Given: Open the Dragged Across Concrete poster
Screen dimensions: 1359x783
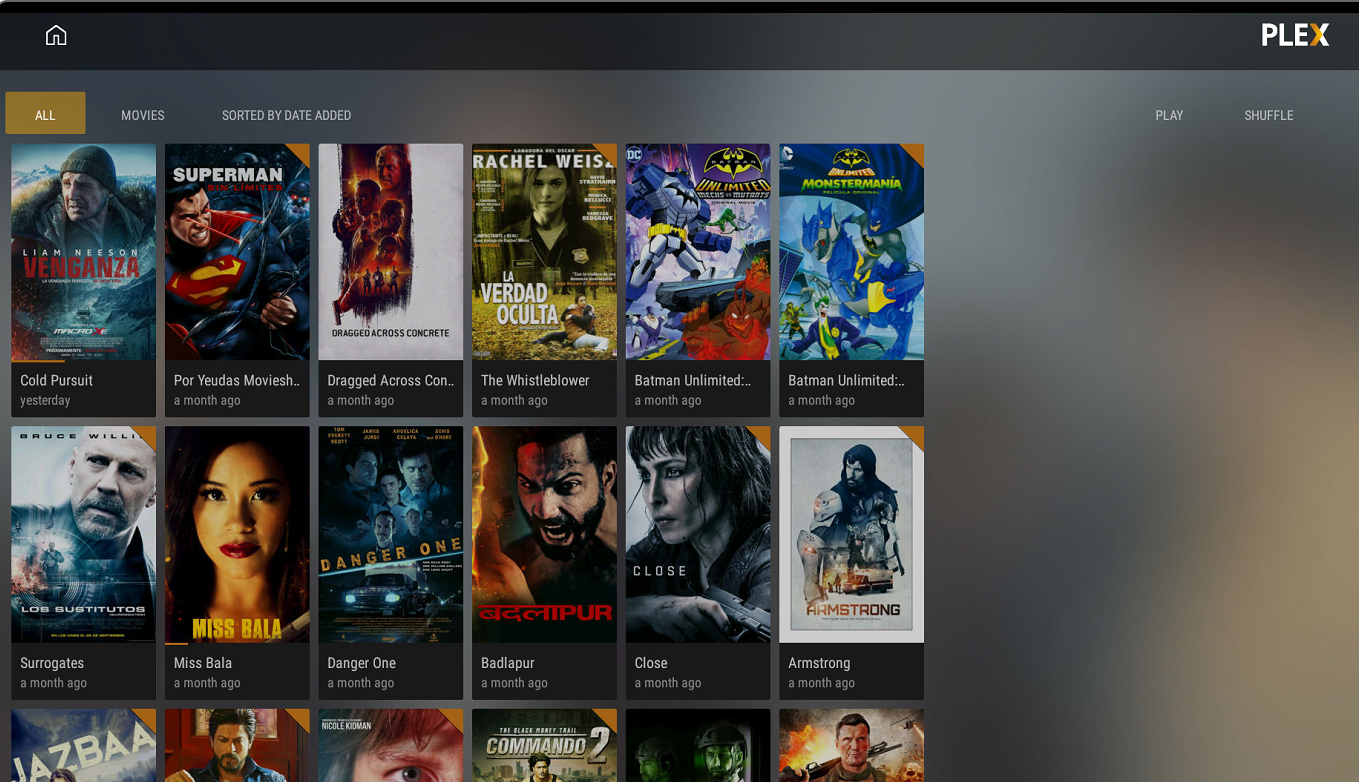Looking at the screenshot, I should click(391, 252).
